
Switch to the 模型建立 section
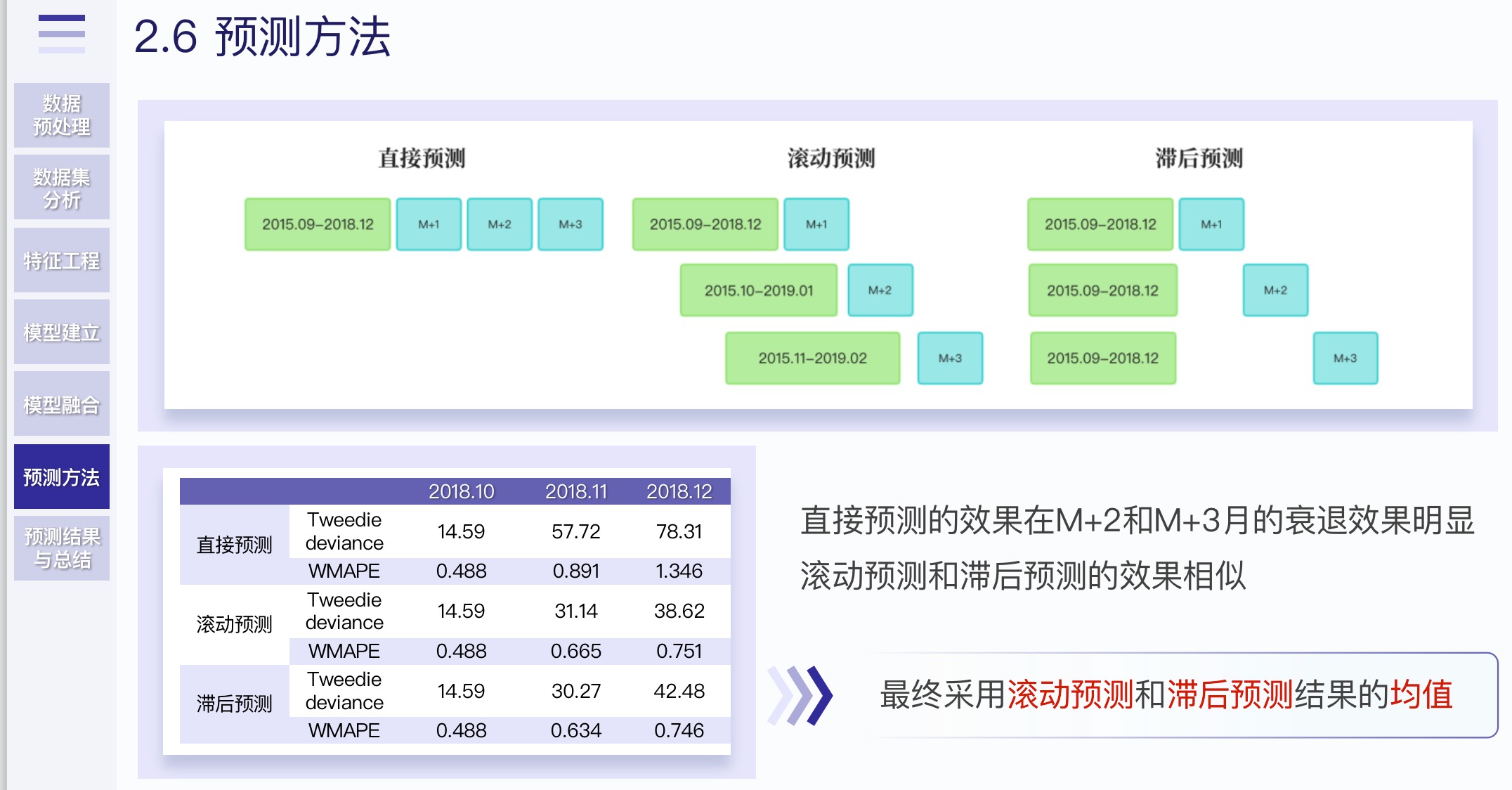62,332
